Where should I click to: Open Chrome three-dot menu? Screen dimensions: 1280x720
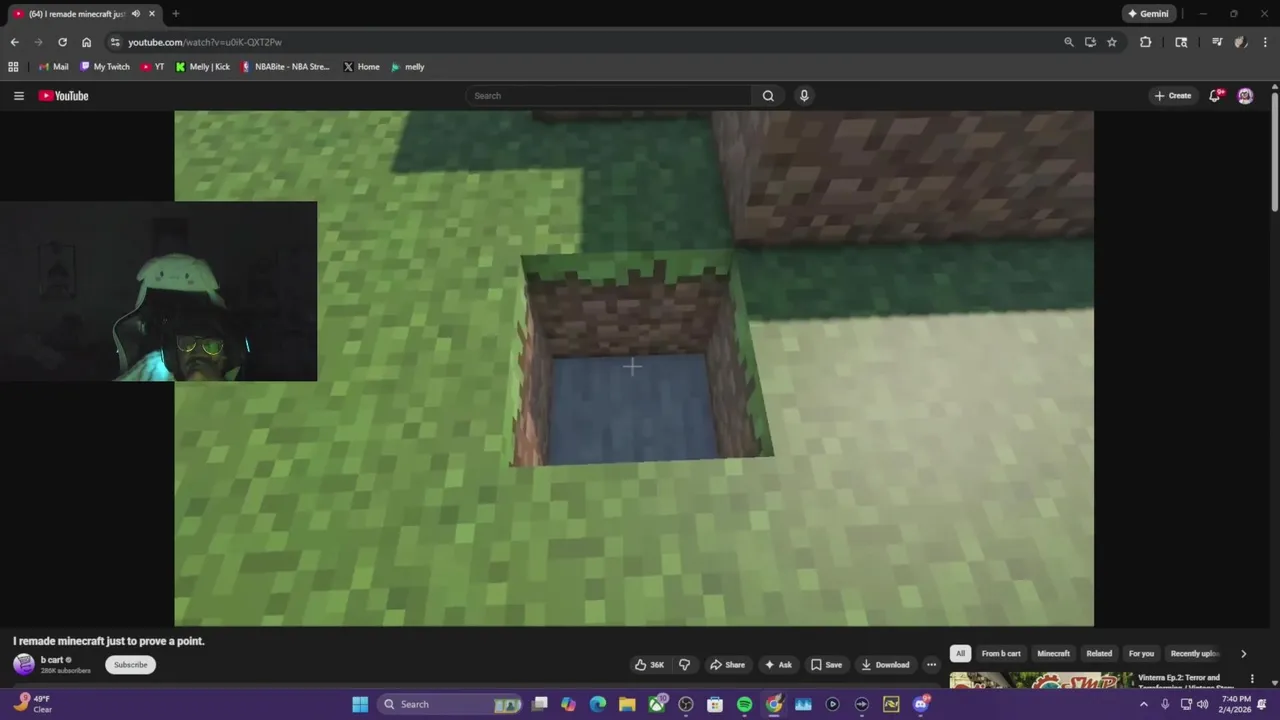pyautogui.click(x=1263, y=42)
